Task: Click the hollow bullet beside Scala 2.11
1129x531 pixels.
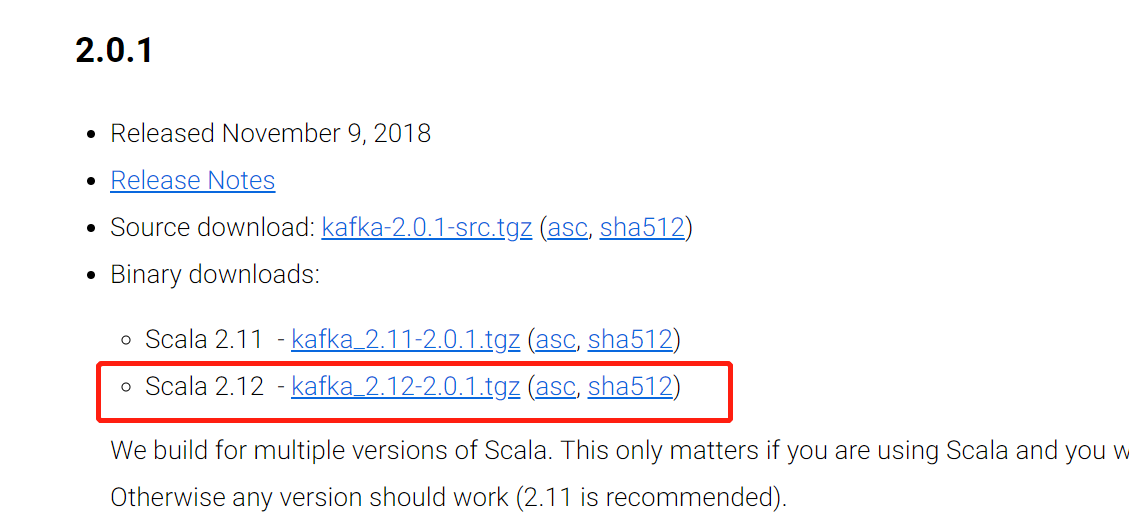Action: (x=126, y=339)
